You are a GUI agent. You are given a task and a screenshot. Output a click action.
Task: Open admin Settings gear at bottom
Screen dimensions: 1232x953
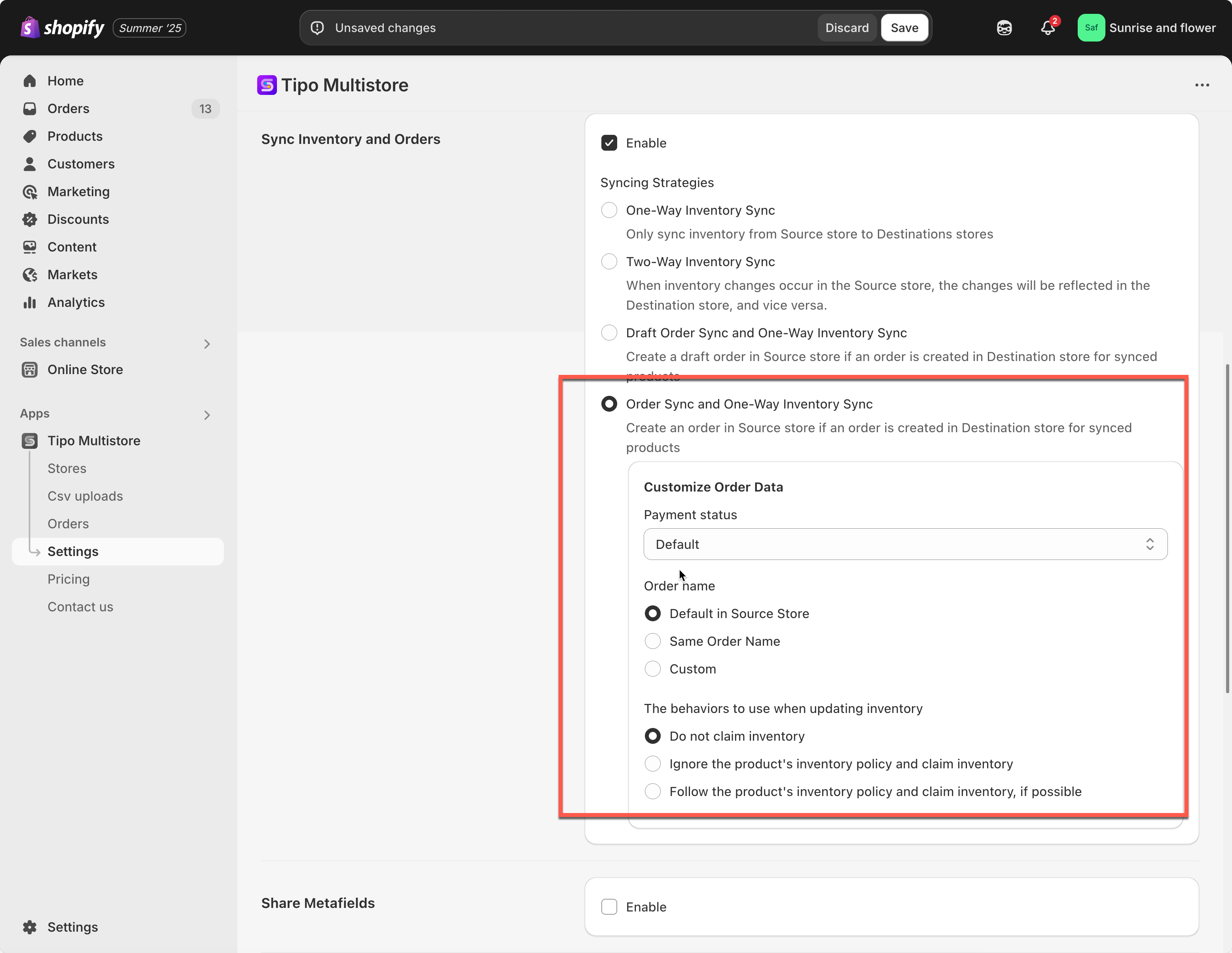click(x=30, y=927)
